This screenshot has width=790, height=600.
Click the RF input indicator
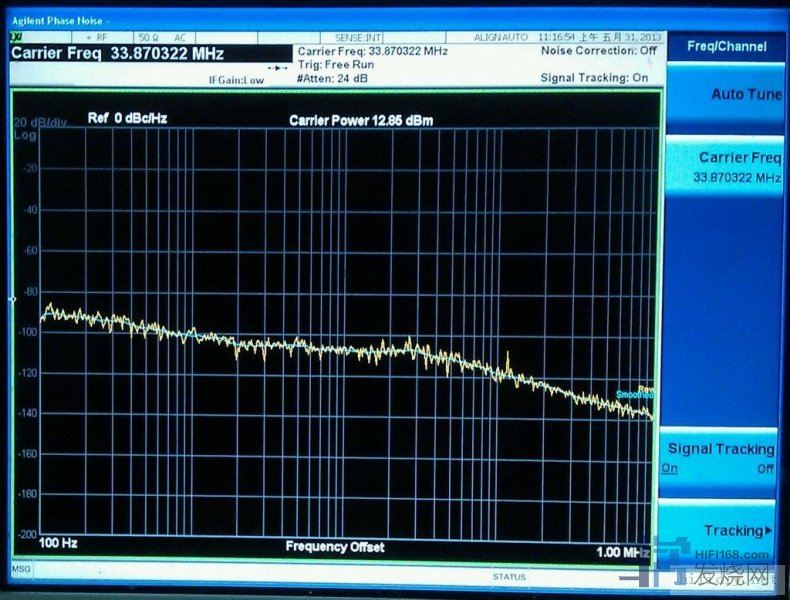(101, 37)
